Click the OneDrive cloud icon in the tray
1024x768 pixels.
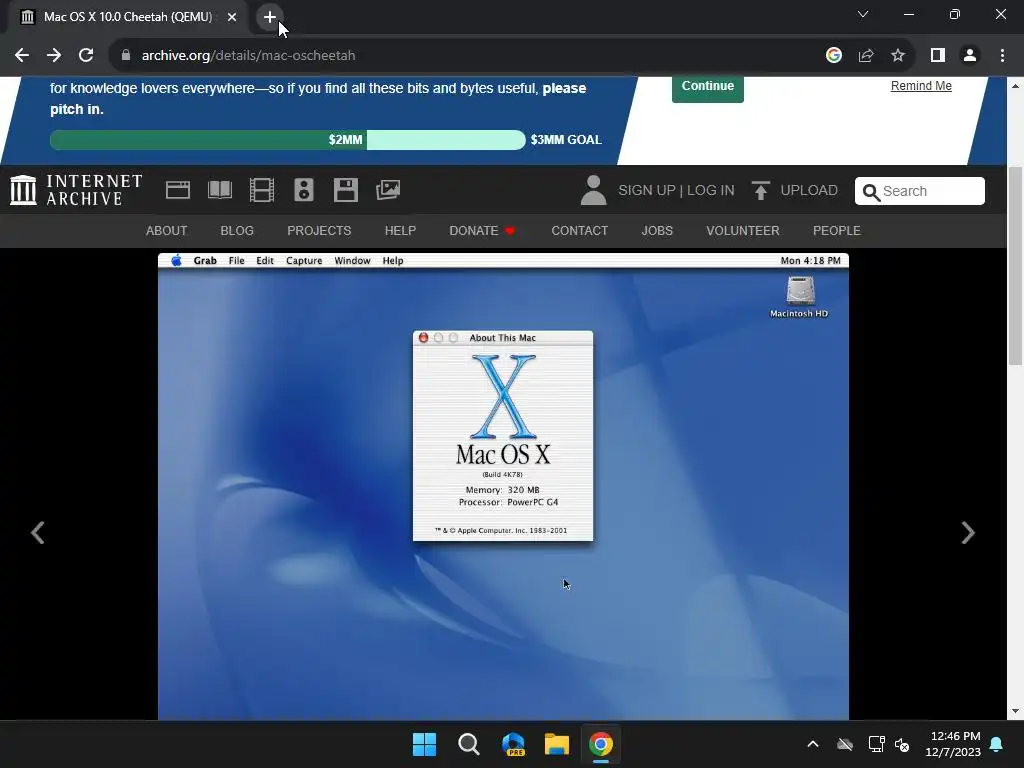(x=845, y=744)
